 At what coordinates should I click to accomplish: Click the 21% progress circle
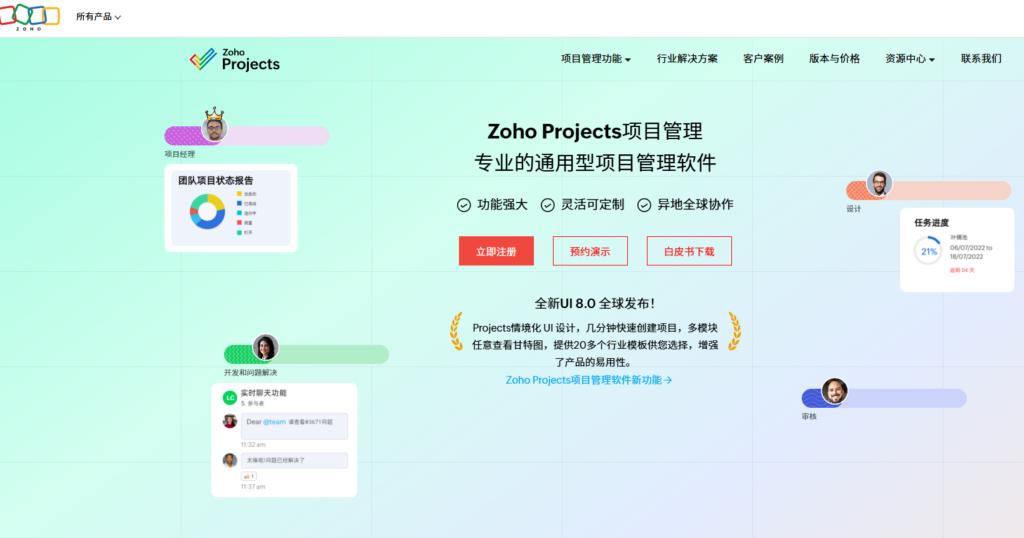(x=928, y=251)
